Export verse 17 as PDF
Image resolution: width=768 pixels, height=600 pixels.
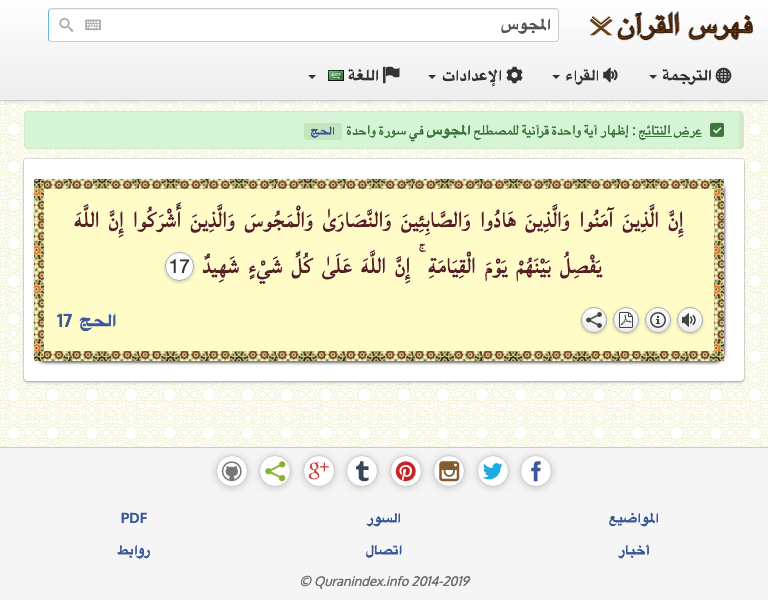[625, 320]
